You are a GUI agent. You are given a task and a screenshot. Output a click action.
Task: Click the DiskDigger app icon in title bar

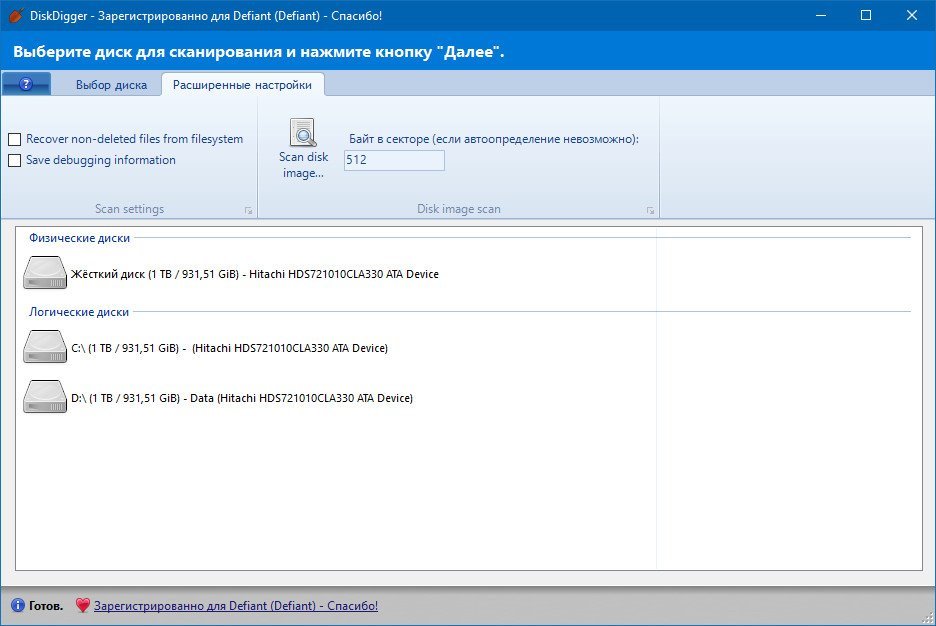point(16,16)
